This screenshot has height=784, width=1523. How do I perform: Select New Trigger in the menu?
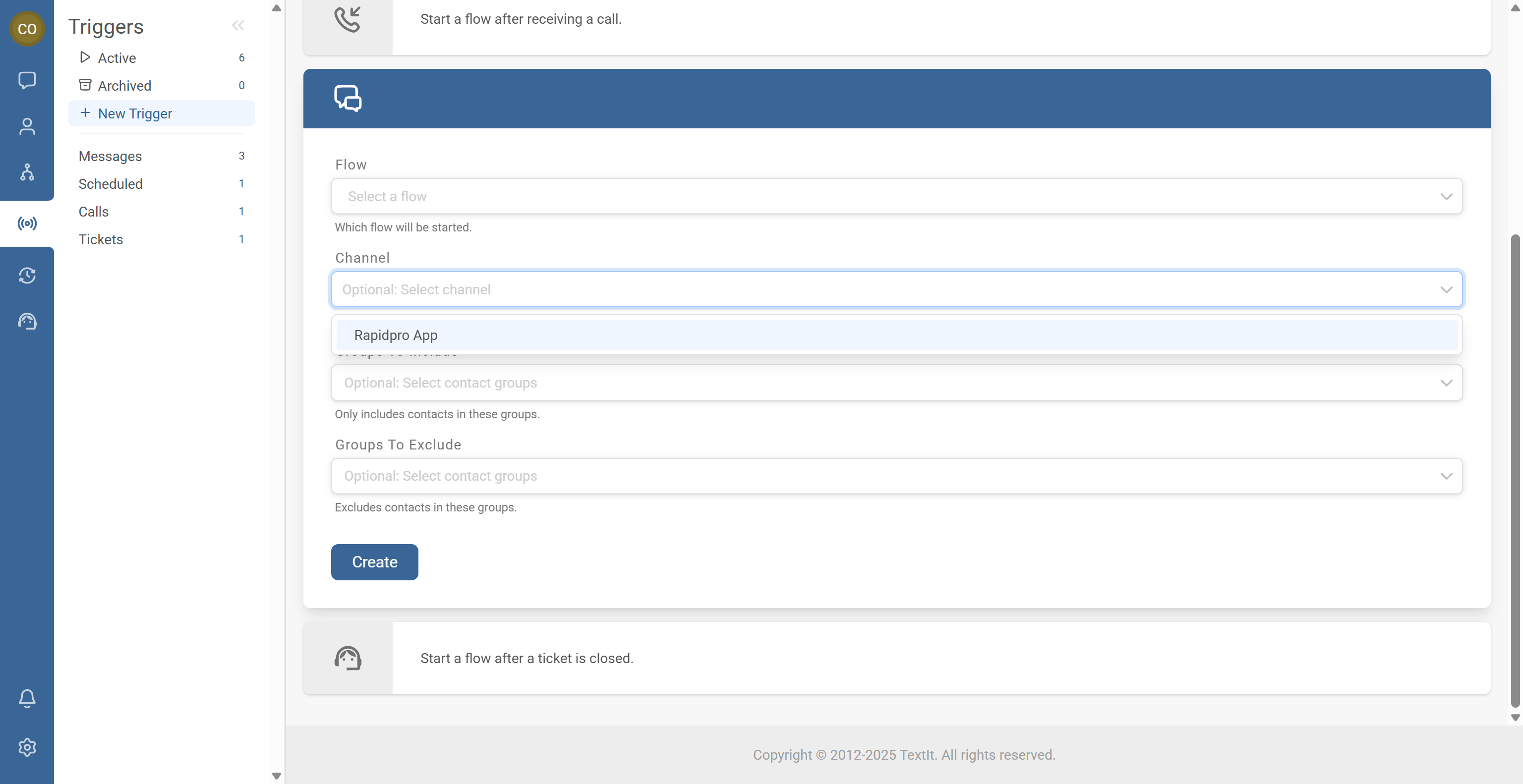[135, 113]
